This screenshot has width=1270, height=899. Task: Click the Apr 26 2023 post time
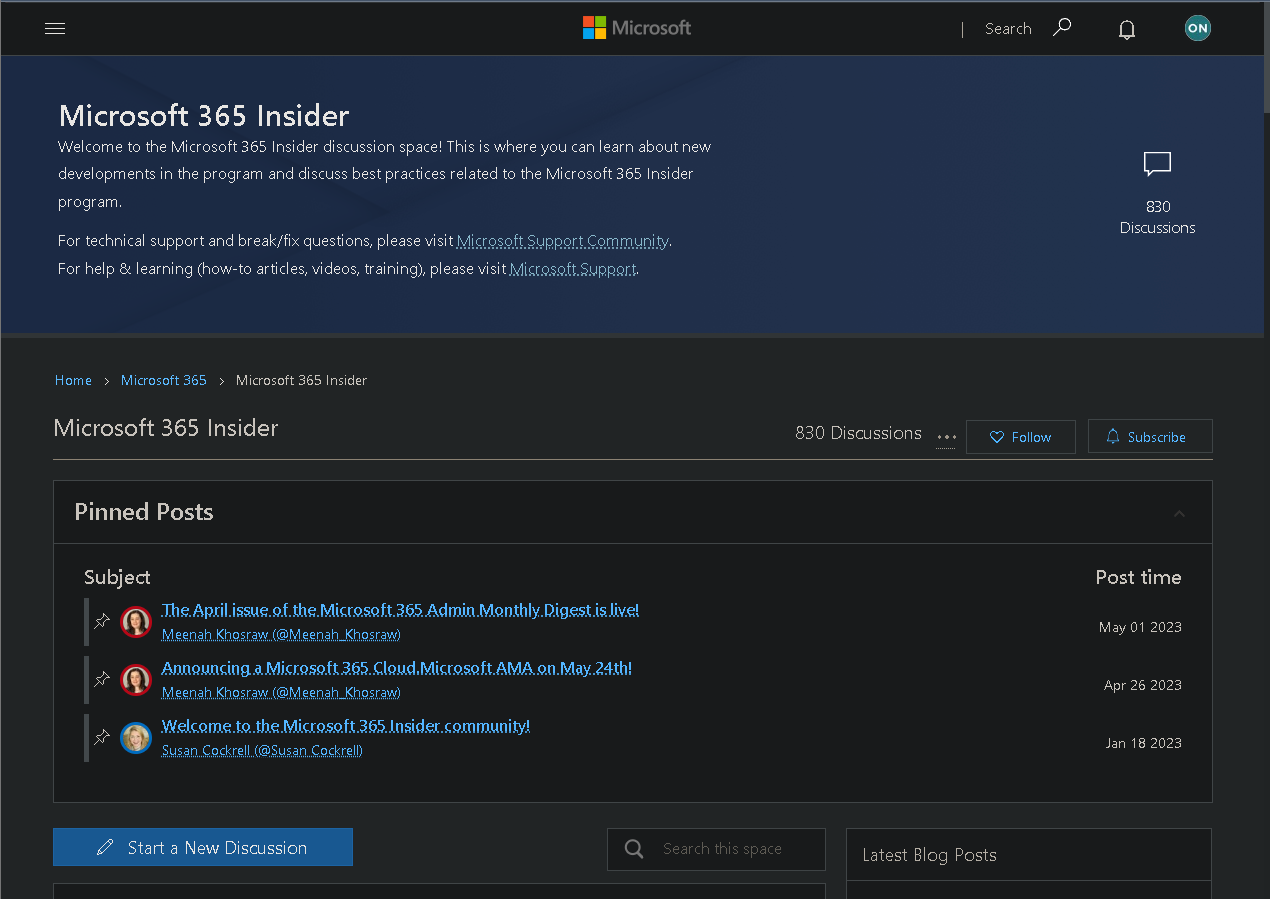1143,685
